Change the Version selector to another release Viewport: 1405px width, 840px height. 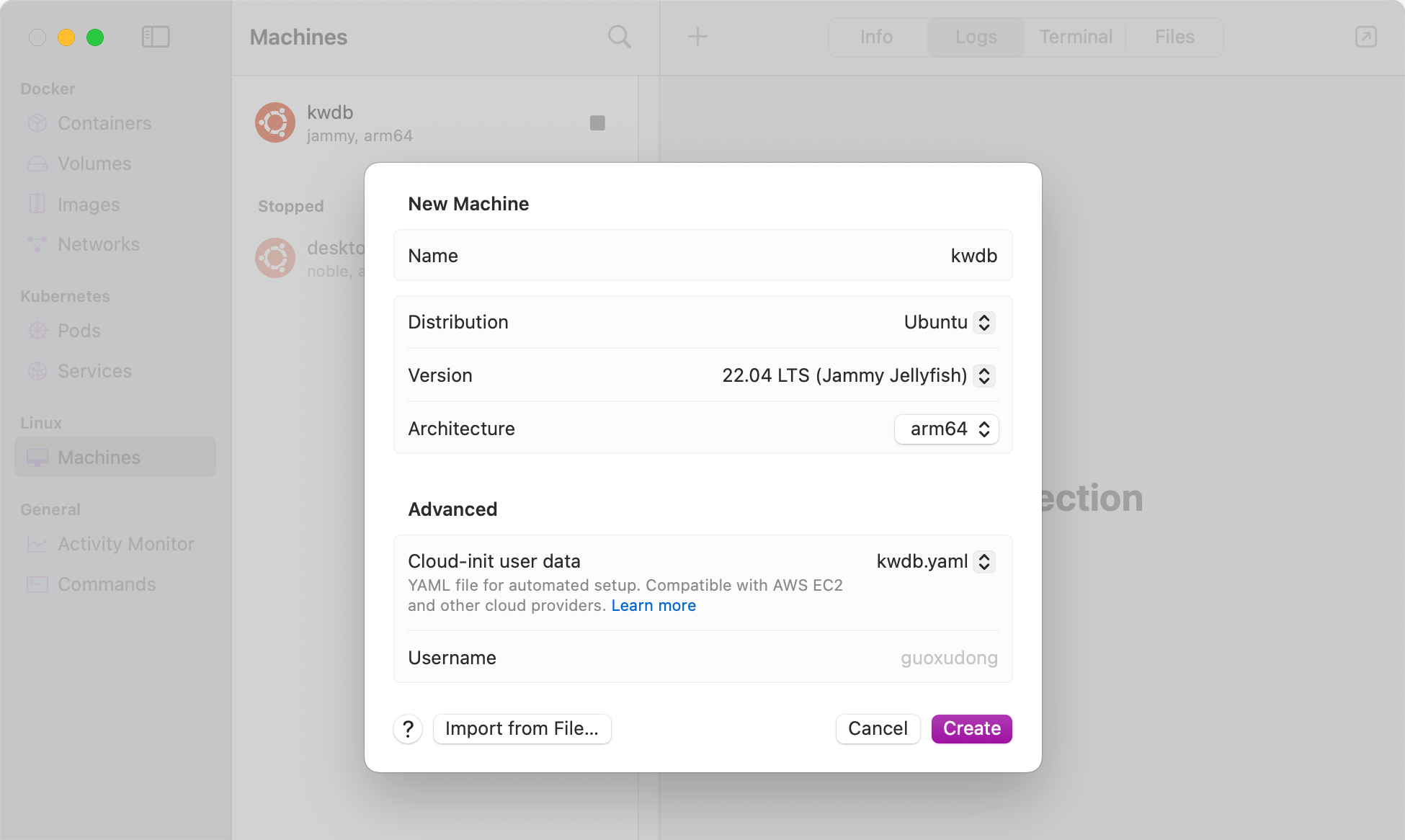983,375
